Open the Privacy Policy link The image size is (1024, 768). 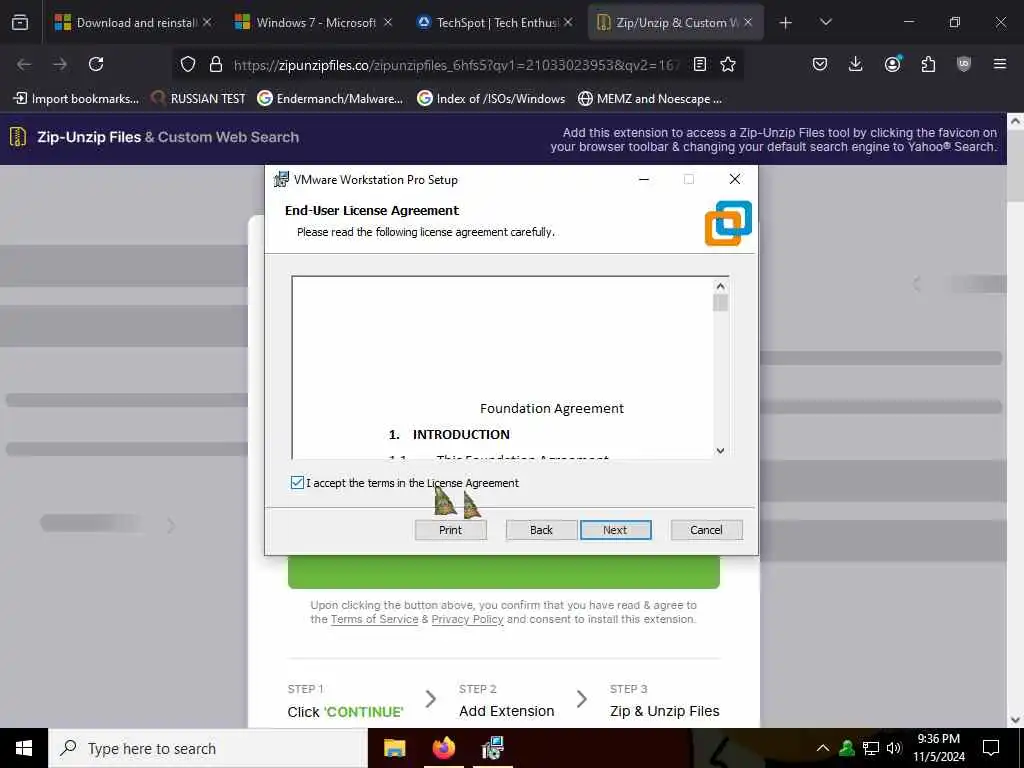(468, 619)
